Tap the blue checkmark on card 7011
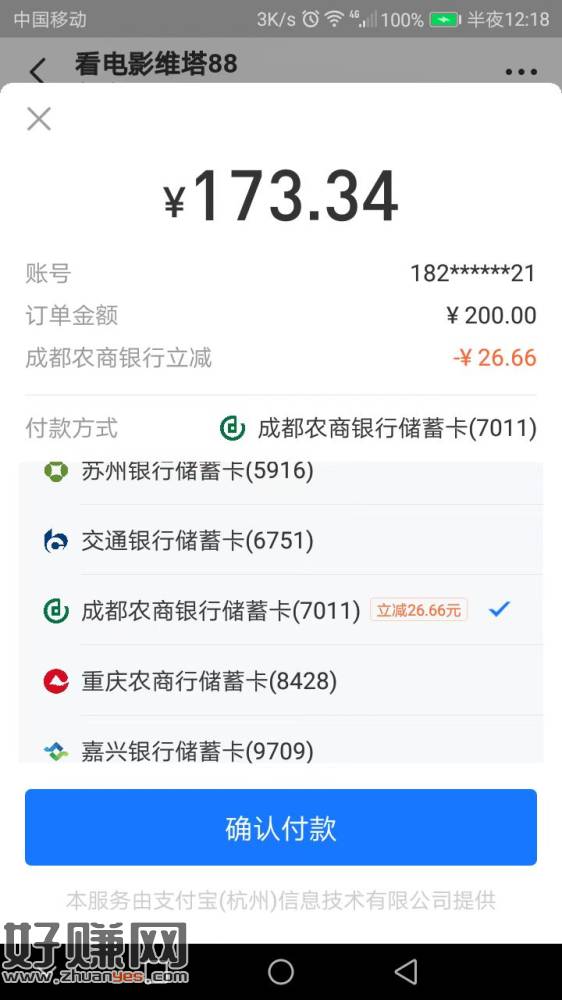 (x=499, y=610)
